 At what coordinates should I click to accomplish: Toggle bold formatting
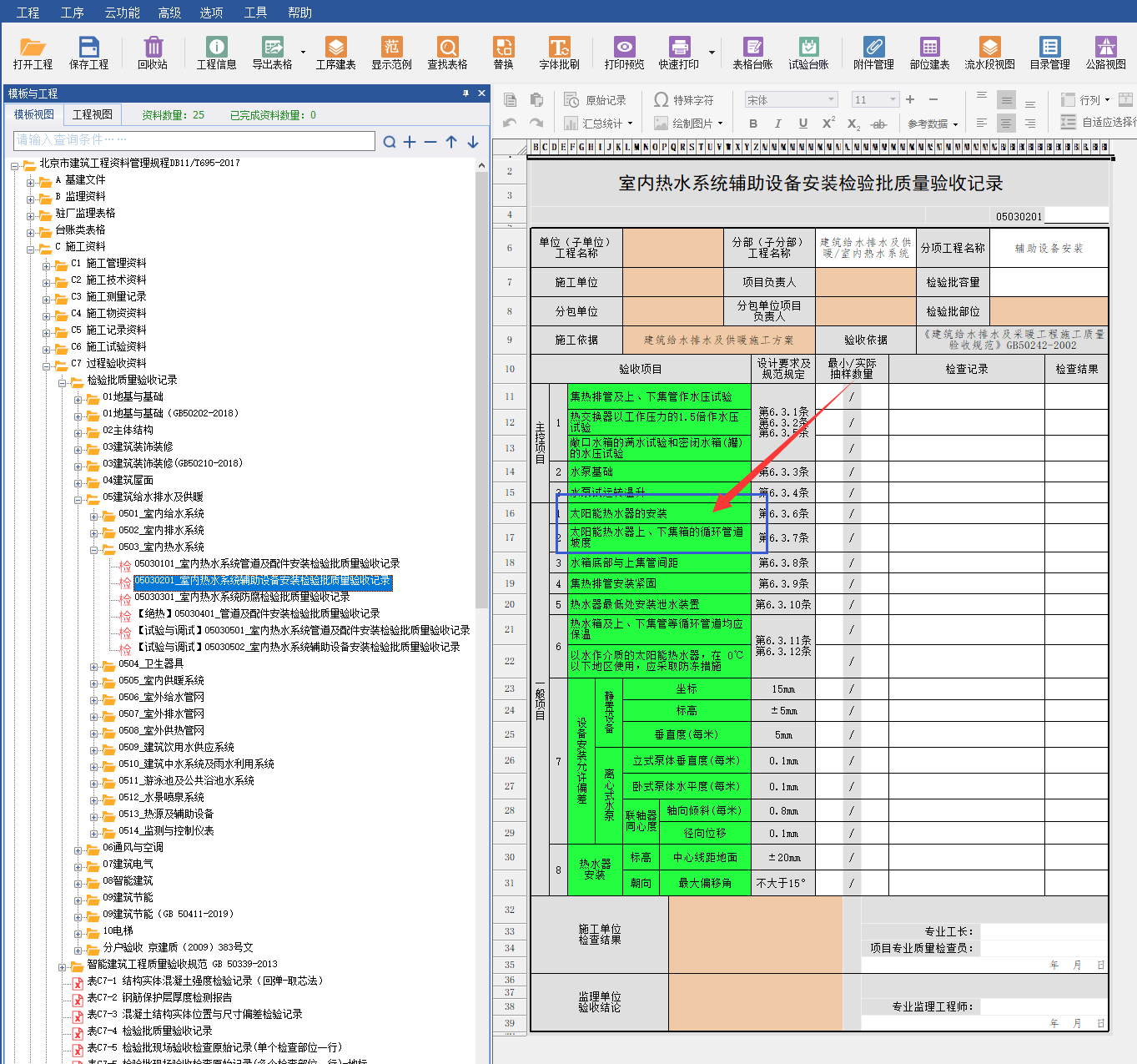pyautogui.click(x=753, y=124)
